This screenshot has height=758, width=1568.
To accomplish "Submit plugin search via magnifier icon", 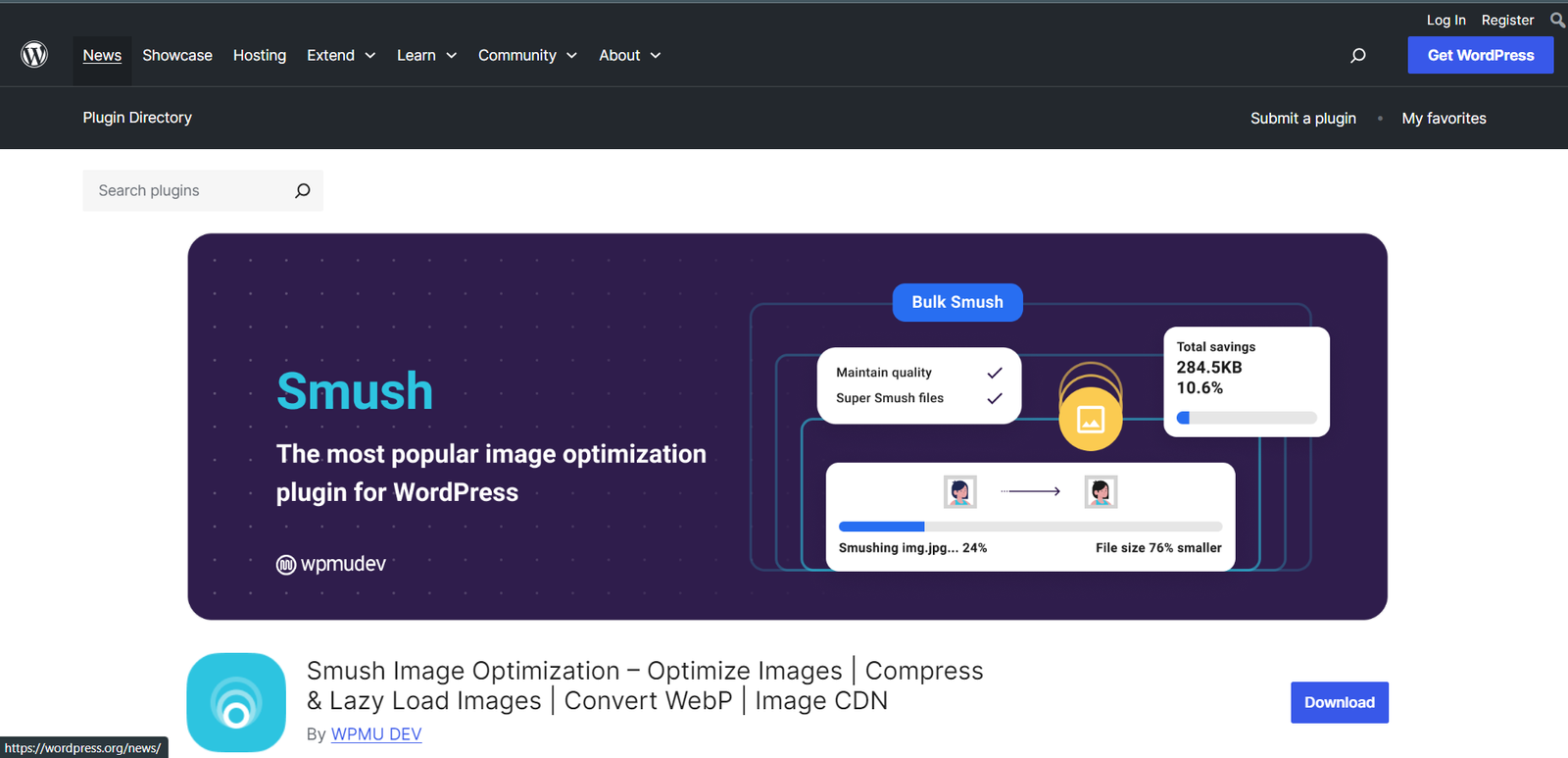I will pyautogui.click(x=303, y=190).
